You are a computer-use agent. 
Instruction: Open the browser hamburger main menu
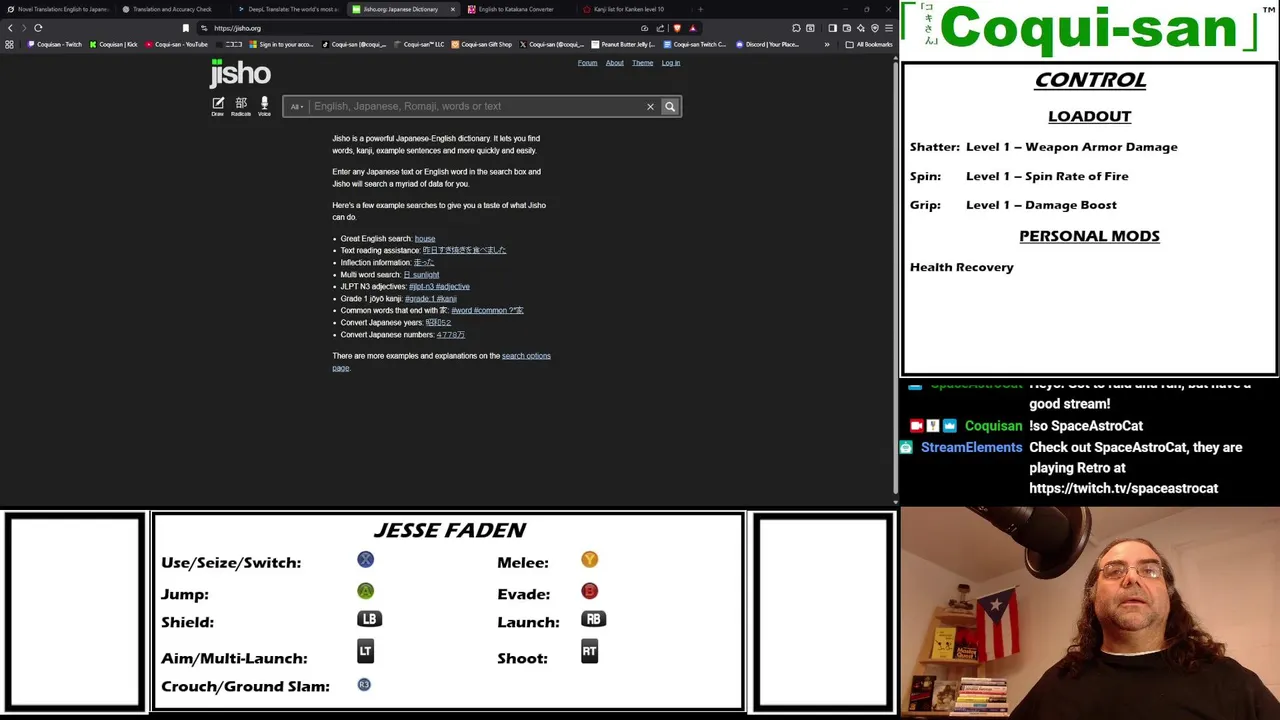(x=889, y=28)
